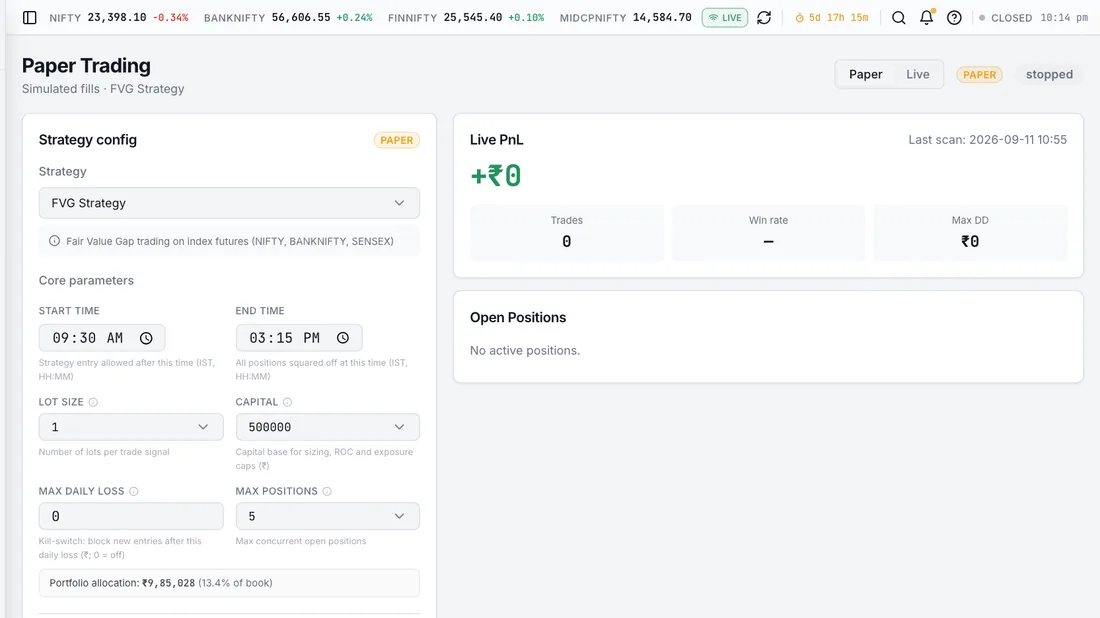
Task: Click the End Time 03:15 PM field
Action: (299, 338)
